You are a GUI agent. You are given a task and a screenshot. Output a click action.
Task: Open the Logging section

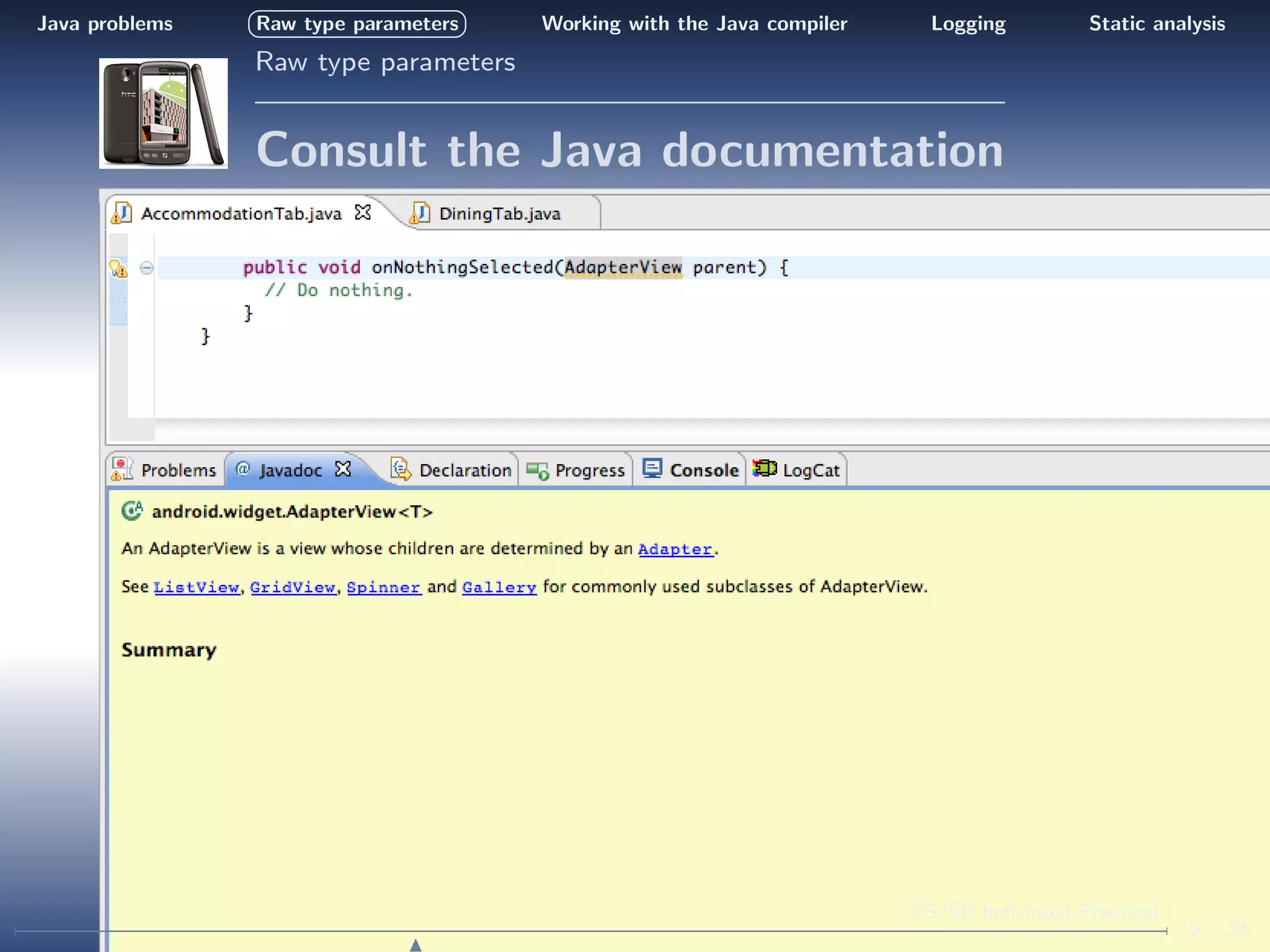(968, 24)
